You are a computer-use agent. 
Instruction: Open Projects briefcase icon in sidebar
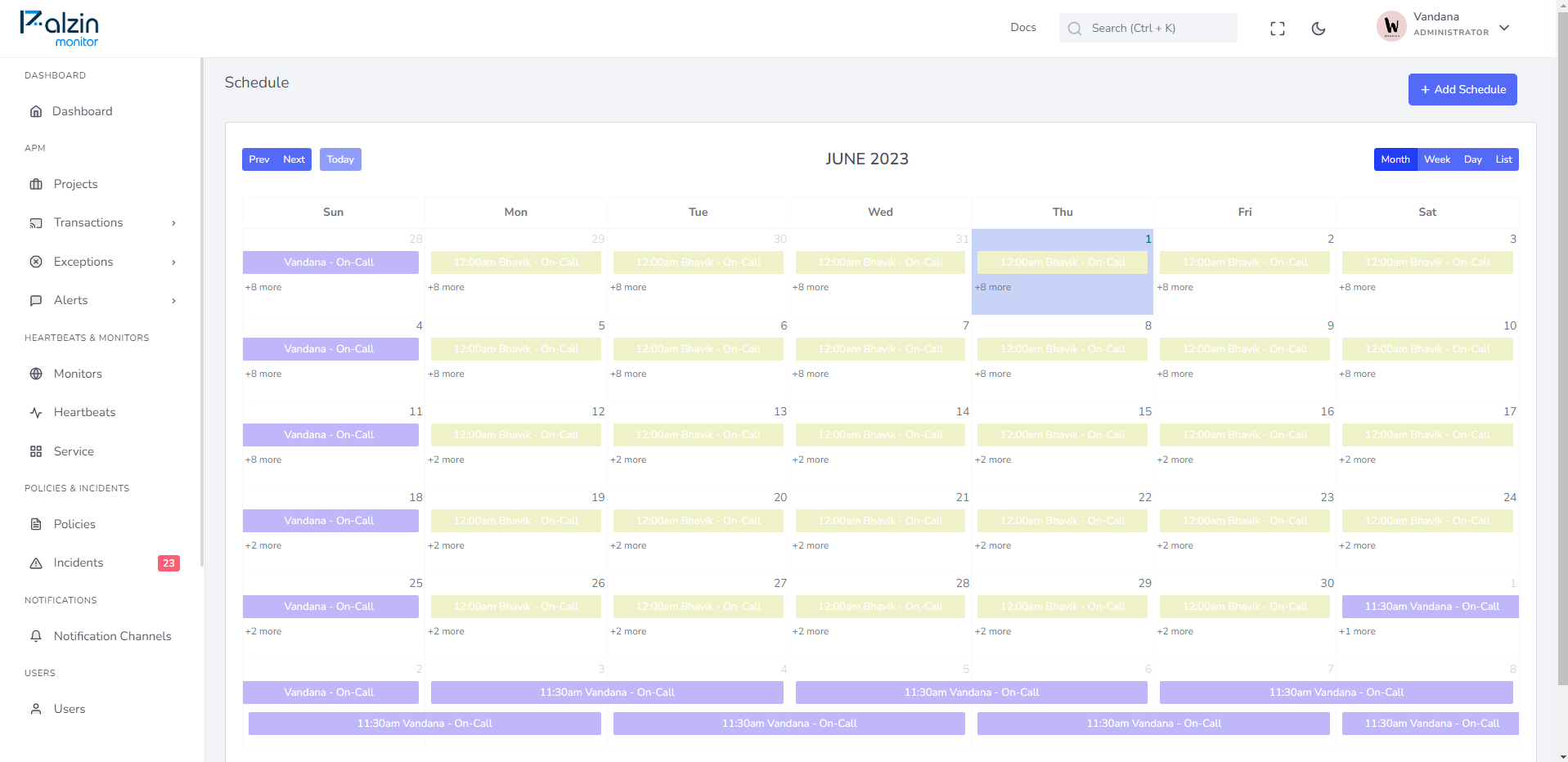pyautogui.click(x=36, y=184)
